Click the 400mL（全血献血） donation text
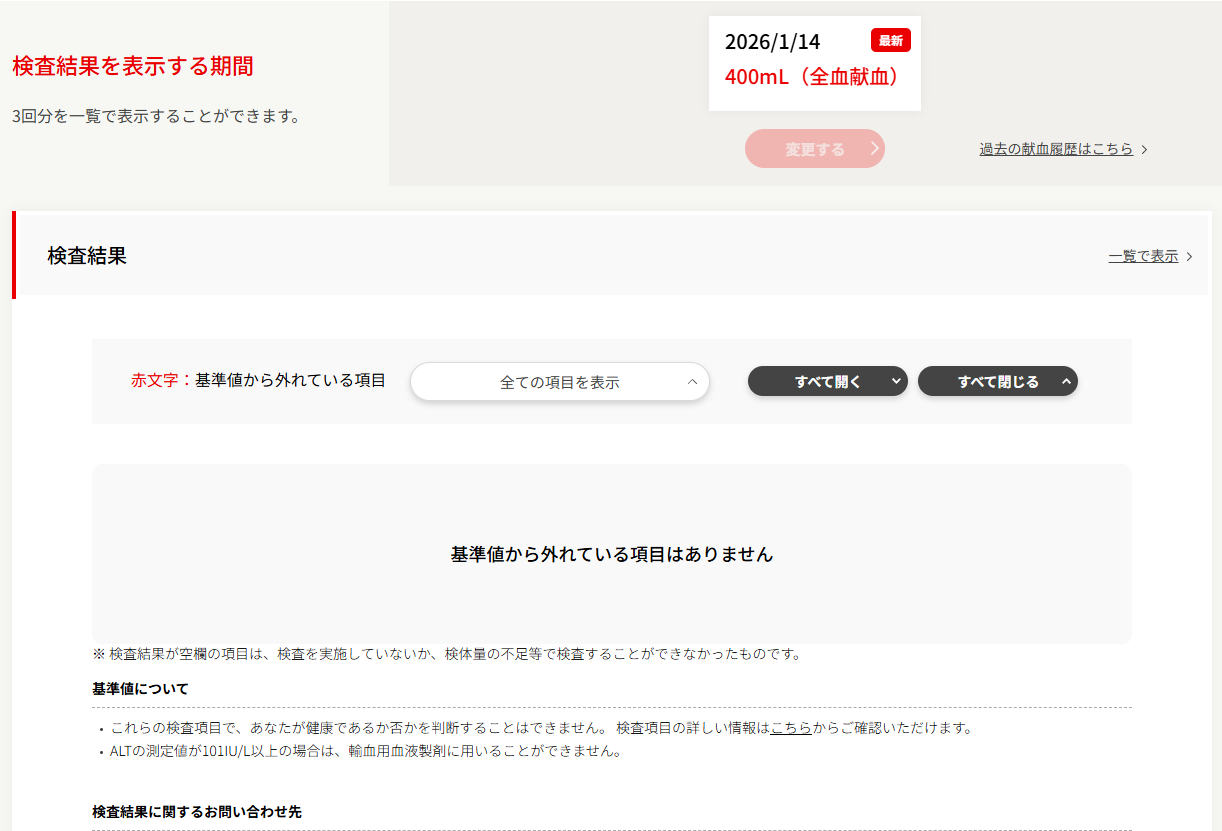Image resolution: width=1222 pixels, height=831 pixels. [x=813, y=77]
